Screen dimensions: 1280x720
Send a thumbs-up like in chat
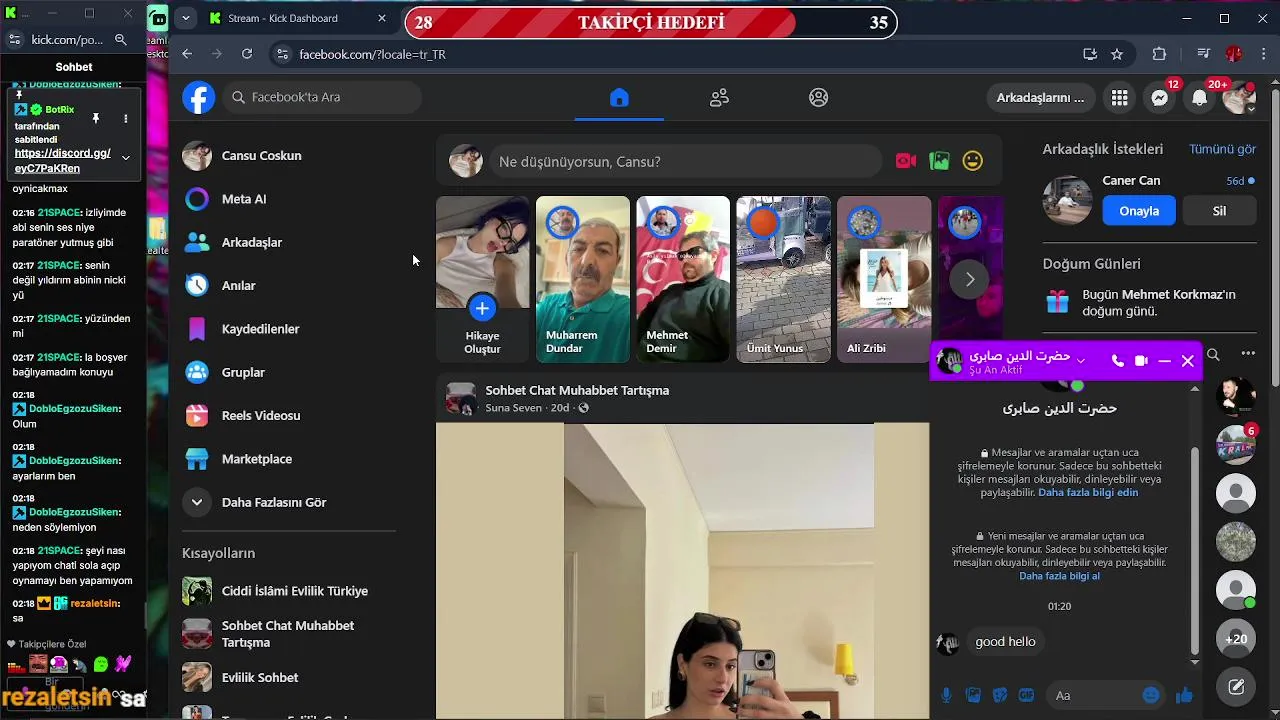(x=1185, y=695)
